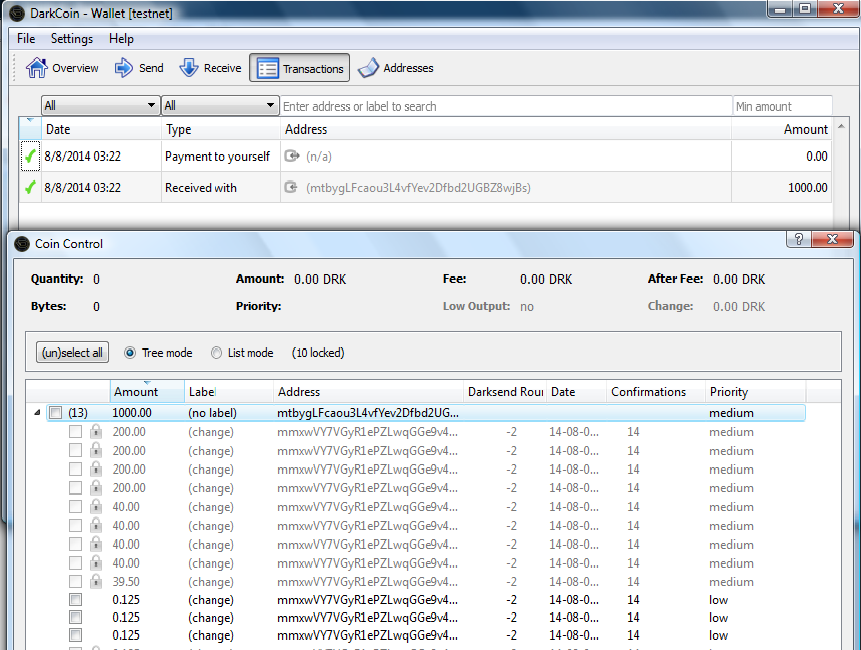Image resolution: width=861 pixels, height=650 pixels.
Task: Click the Min amount field
Action: click(x=782, y=106)
